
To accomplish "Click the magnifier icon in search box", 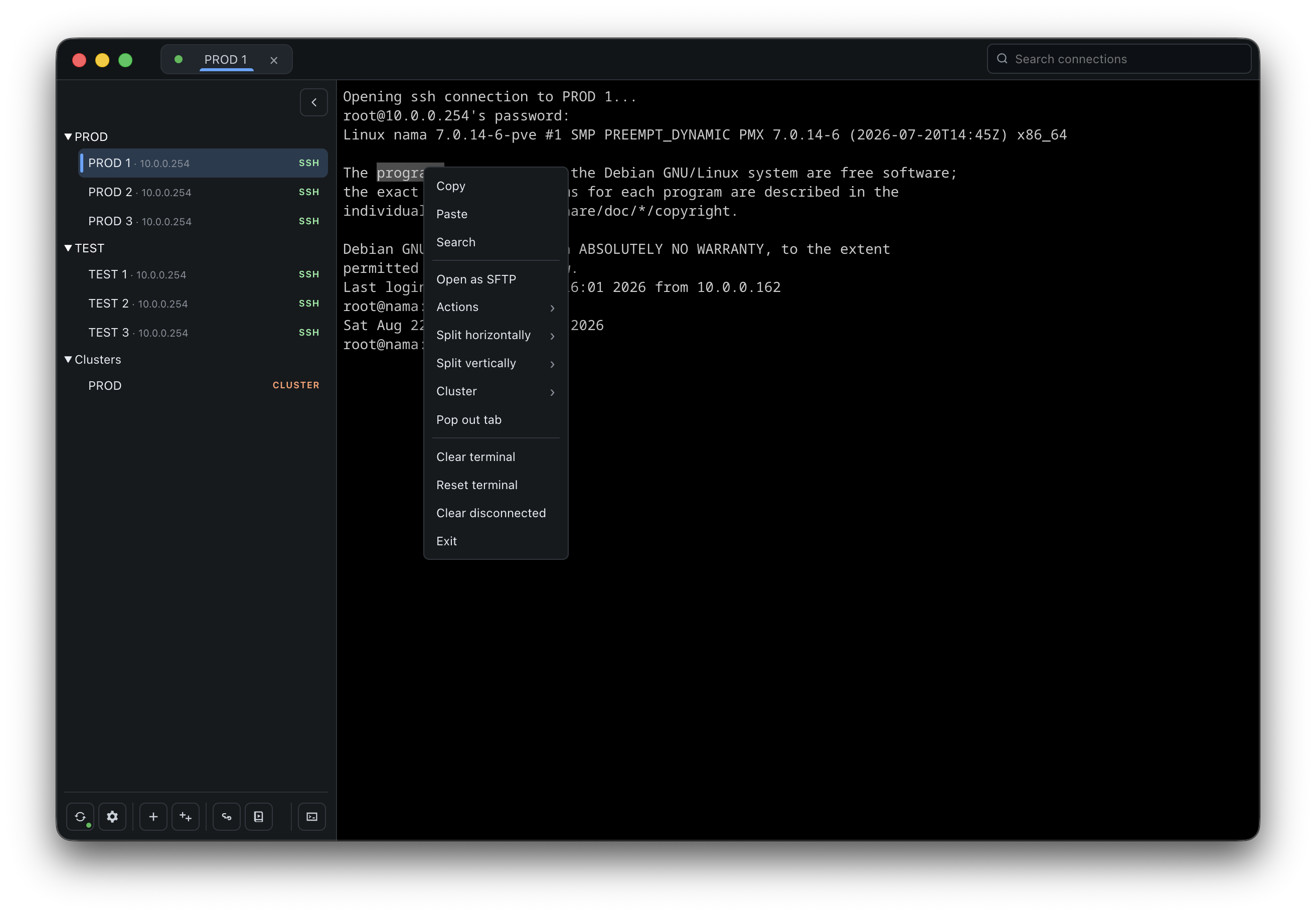I will [1002, 59].
